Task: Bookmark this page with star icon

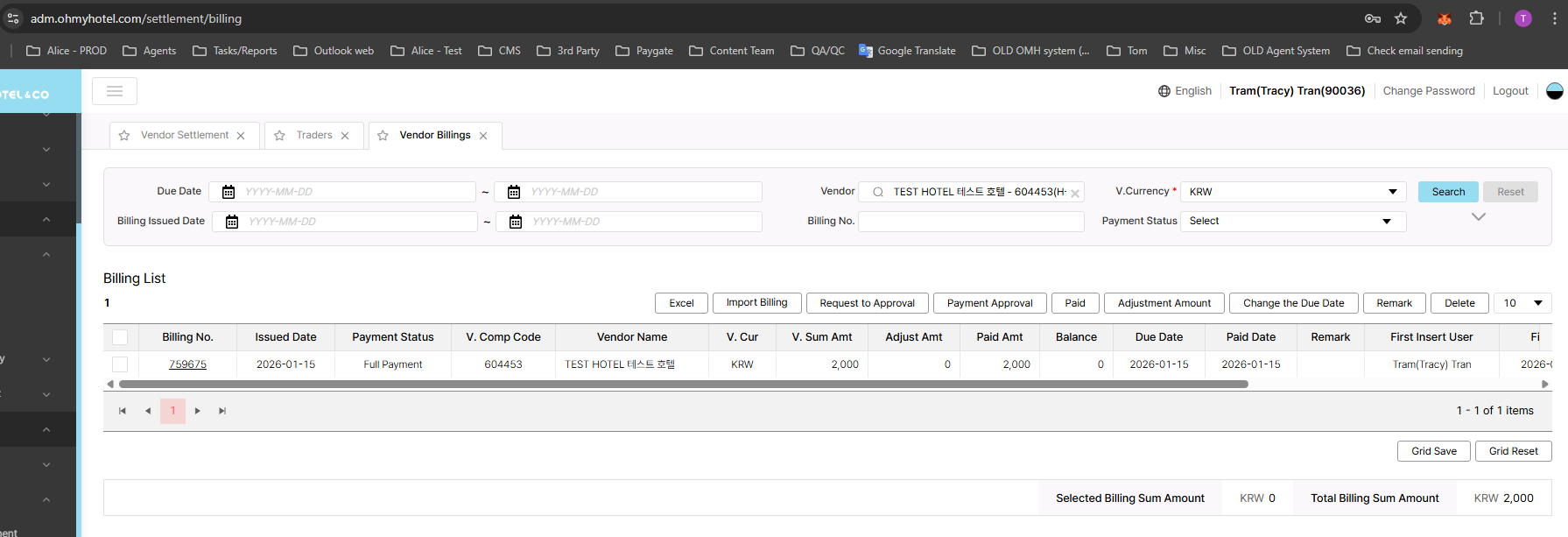Action: point(1401,18)
